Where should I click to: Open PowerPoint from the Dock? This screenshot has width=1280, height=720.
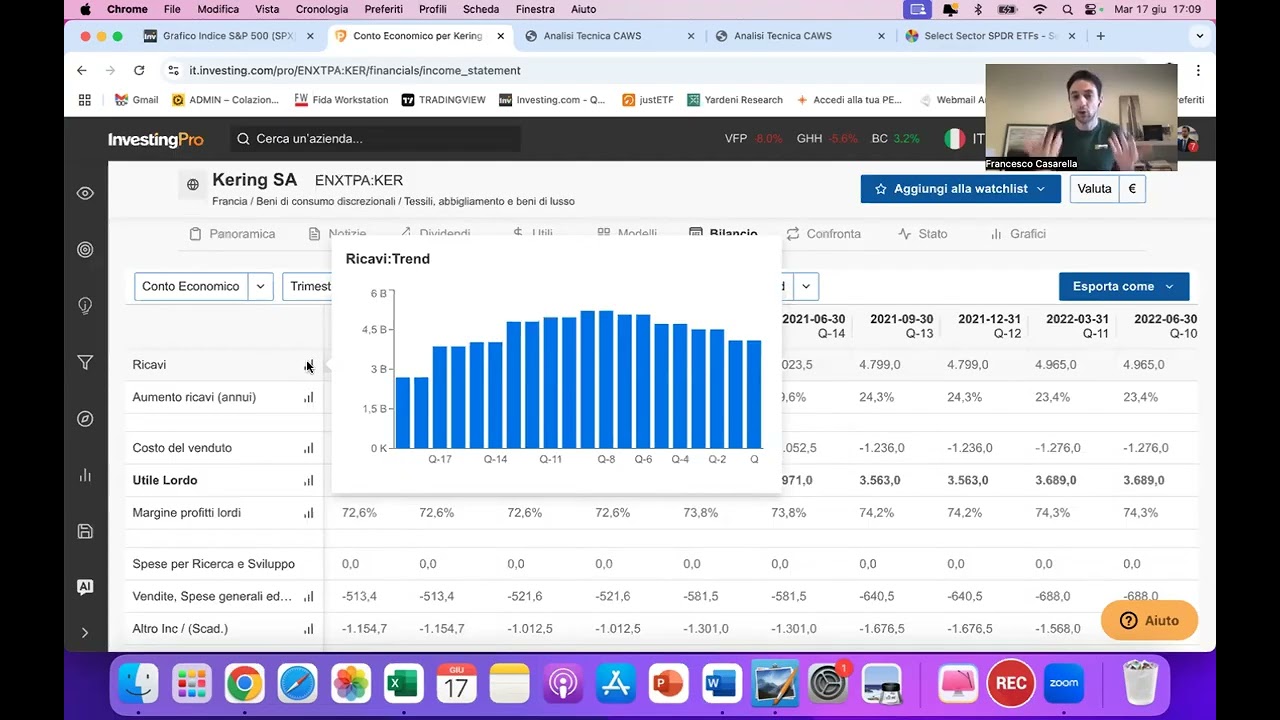coord(668,684)
